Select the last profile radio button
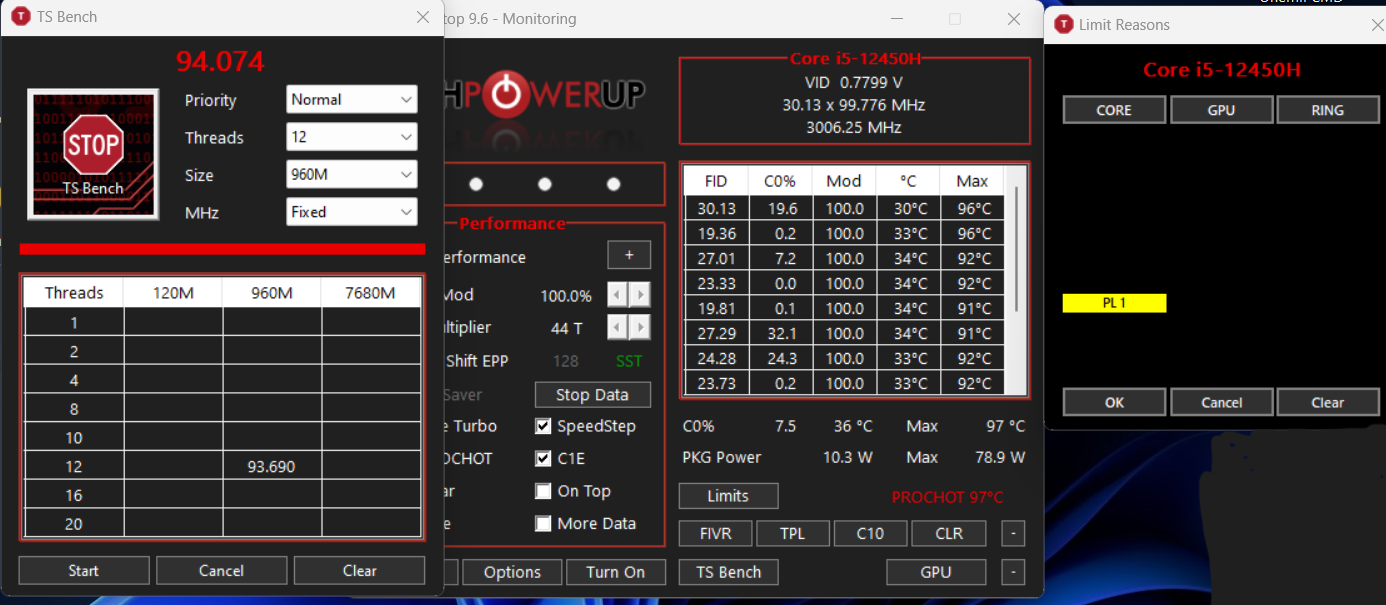Viewport: 1386px width, 605px height. pyautogui.click(x=614, y=184)
